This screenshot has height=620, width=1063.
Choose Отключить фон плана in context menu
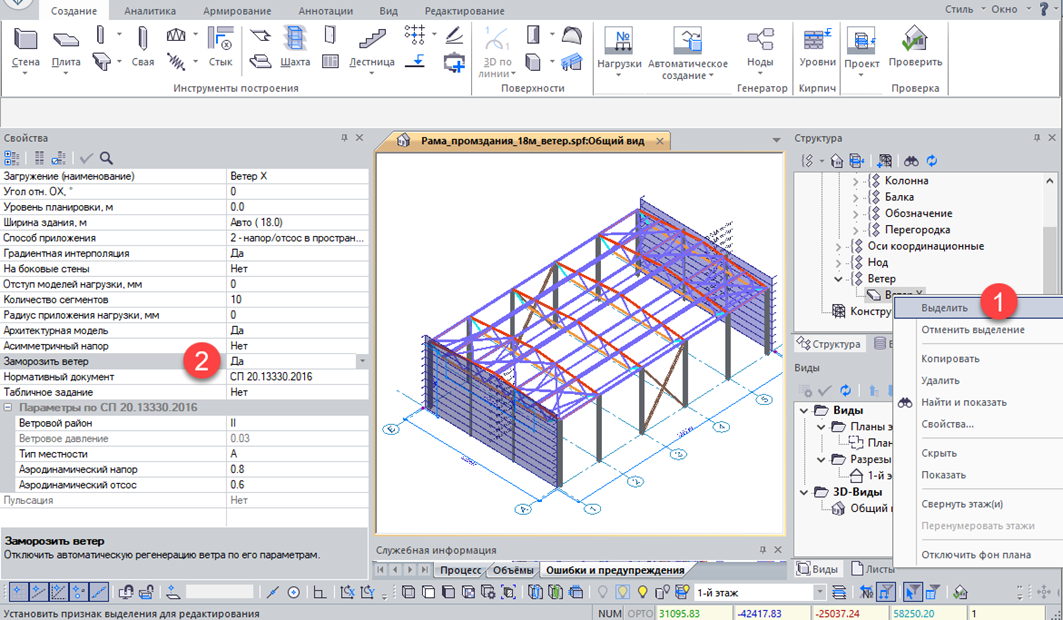point(976,555)
